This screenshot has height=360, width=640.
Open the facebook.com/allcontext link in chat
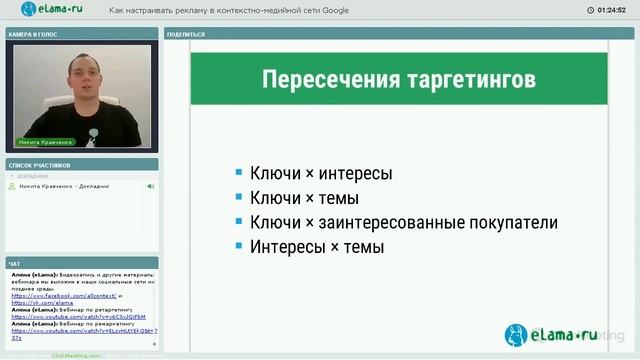64,296
